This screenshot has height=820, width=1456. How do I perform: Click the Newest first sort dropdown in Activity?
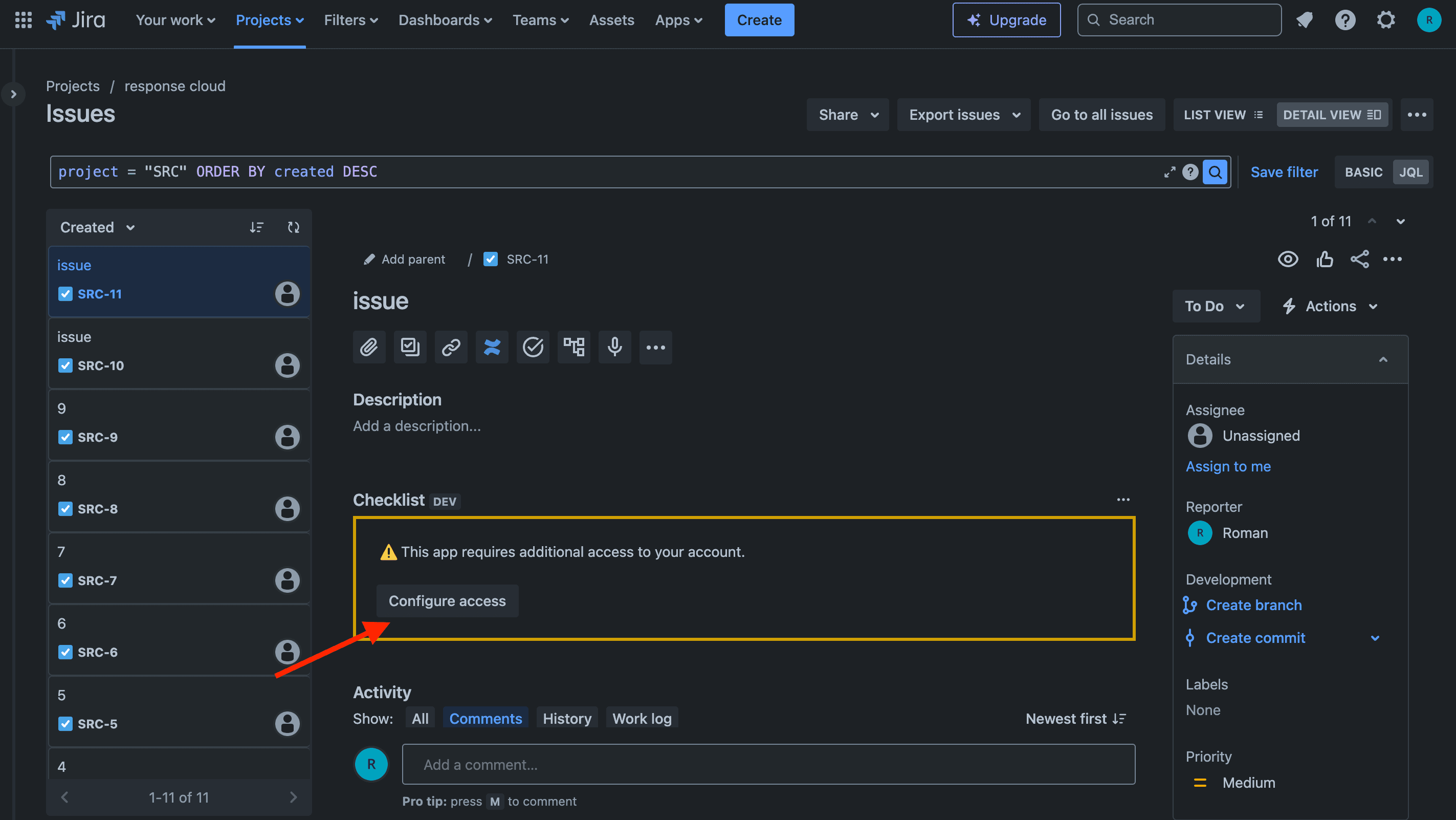click(x=1075, y=717)
